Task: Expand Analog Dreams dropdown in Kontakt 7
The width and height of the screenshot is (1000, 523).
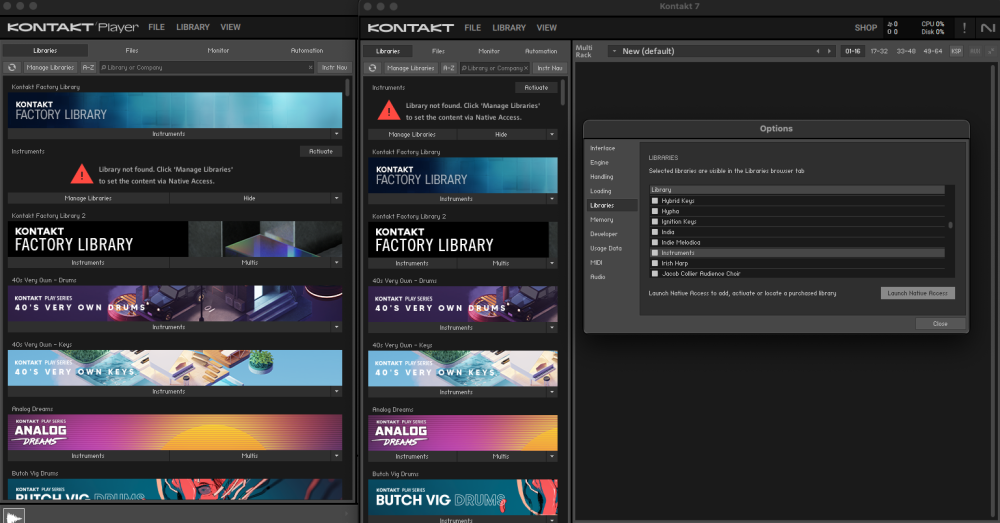Action: pos(552,456)
